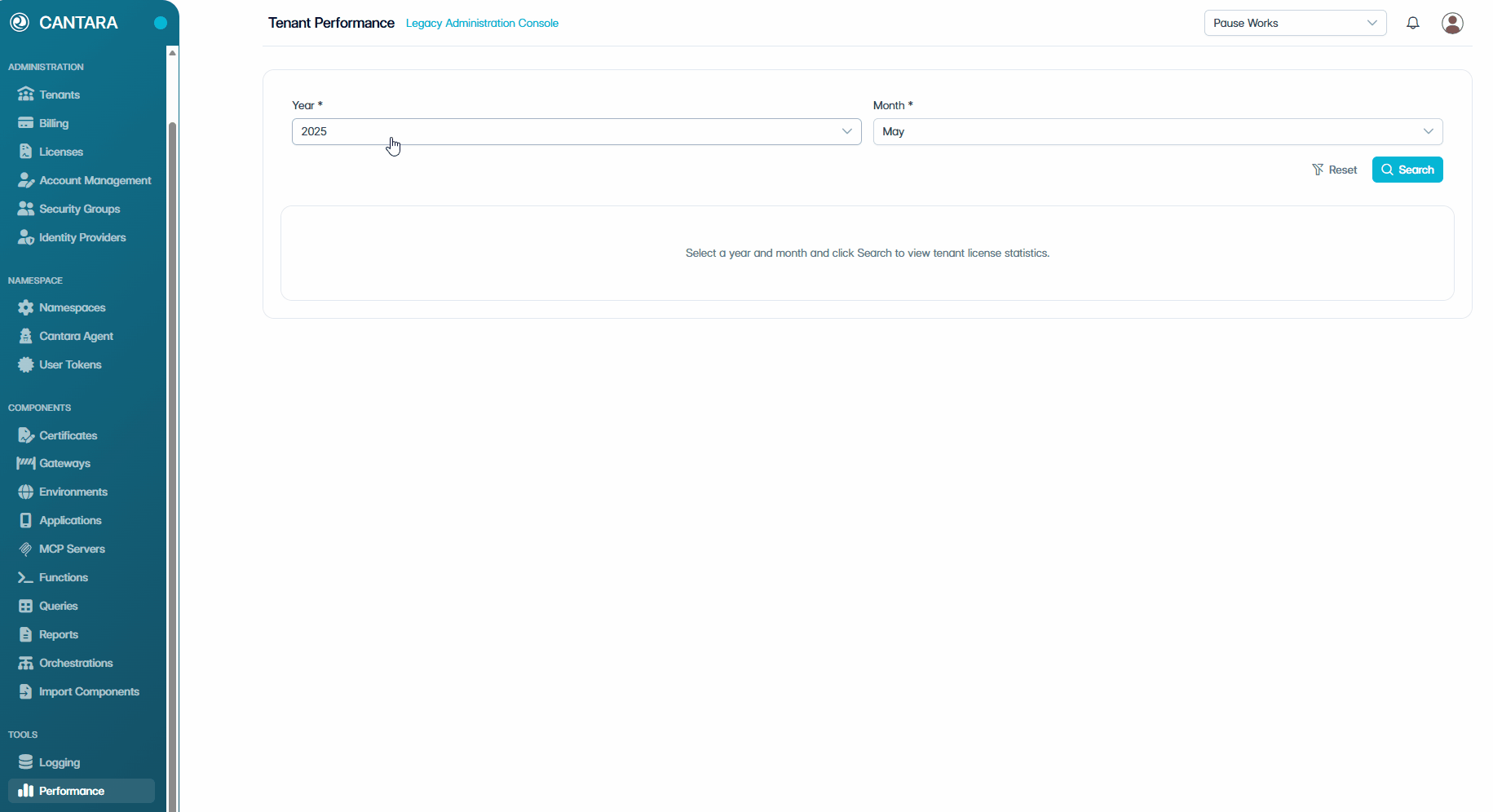Screen dimensions: 1493x812
Task: Open the user profile avatar
Action: click(1452, 23)
